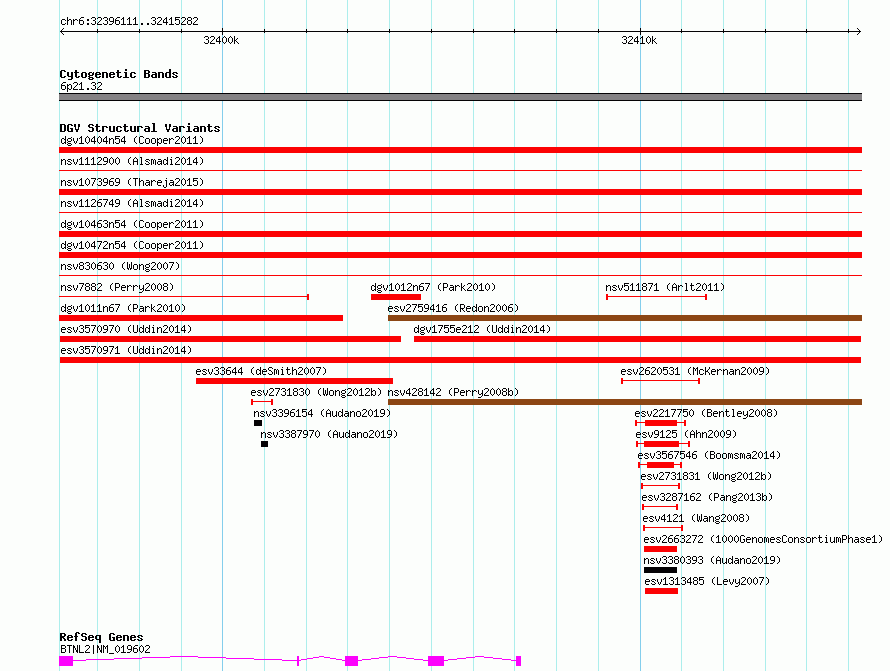Select esv3570970 (Uddin2014) label
Image resolution: width=890 pixels, height=671 pixels.
126,329
